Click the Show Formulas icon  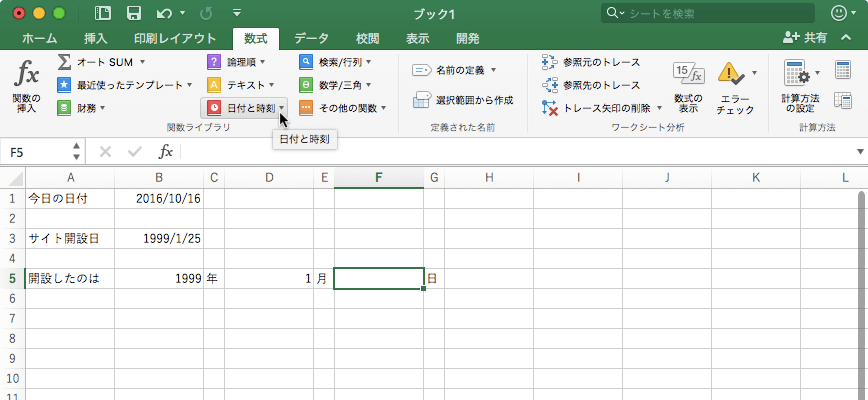coord(687,73)
